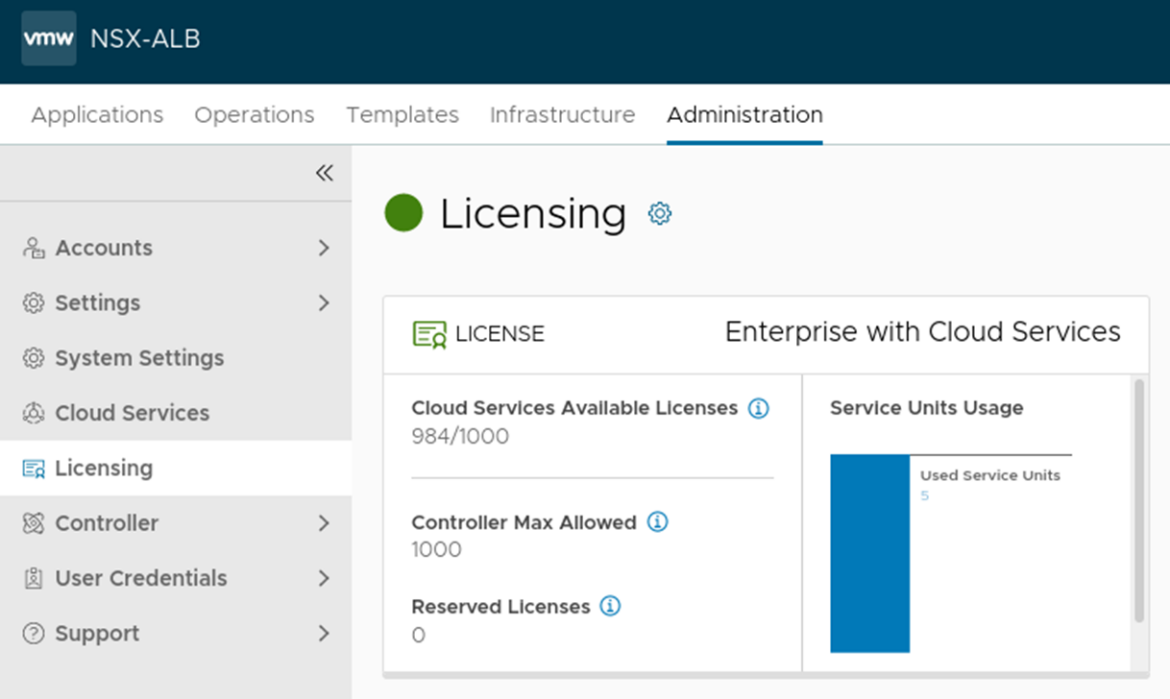Open Settings in the sidebar
This screenshot has height=699, width=1170.
(x=97, y=303)
